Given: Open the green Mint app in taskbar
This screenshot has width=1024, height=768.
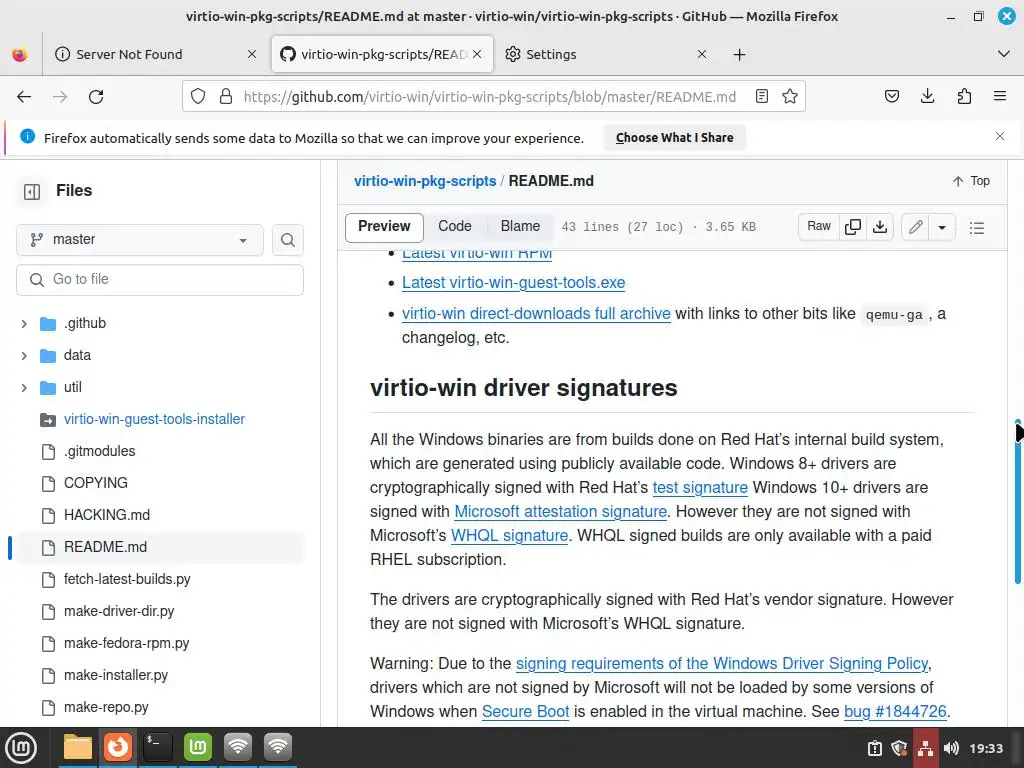Looking at the screenshot, I should pyautogui.click(x=198, y=747).
